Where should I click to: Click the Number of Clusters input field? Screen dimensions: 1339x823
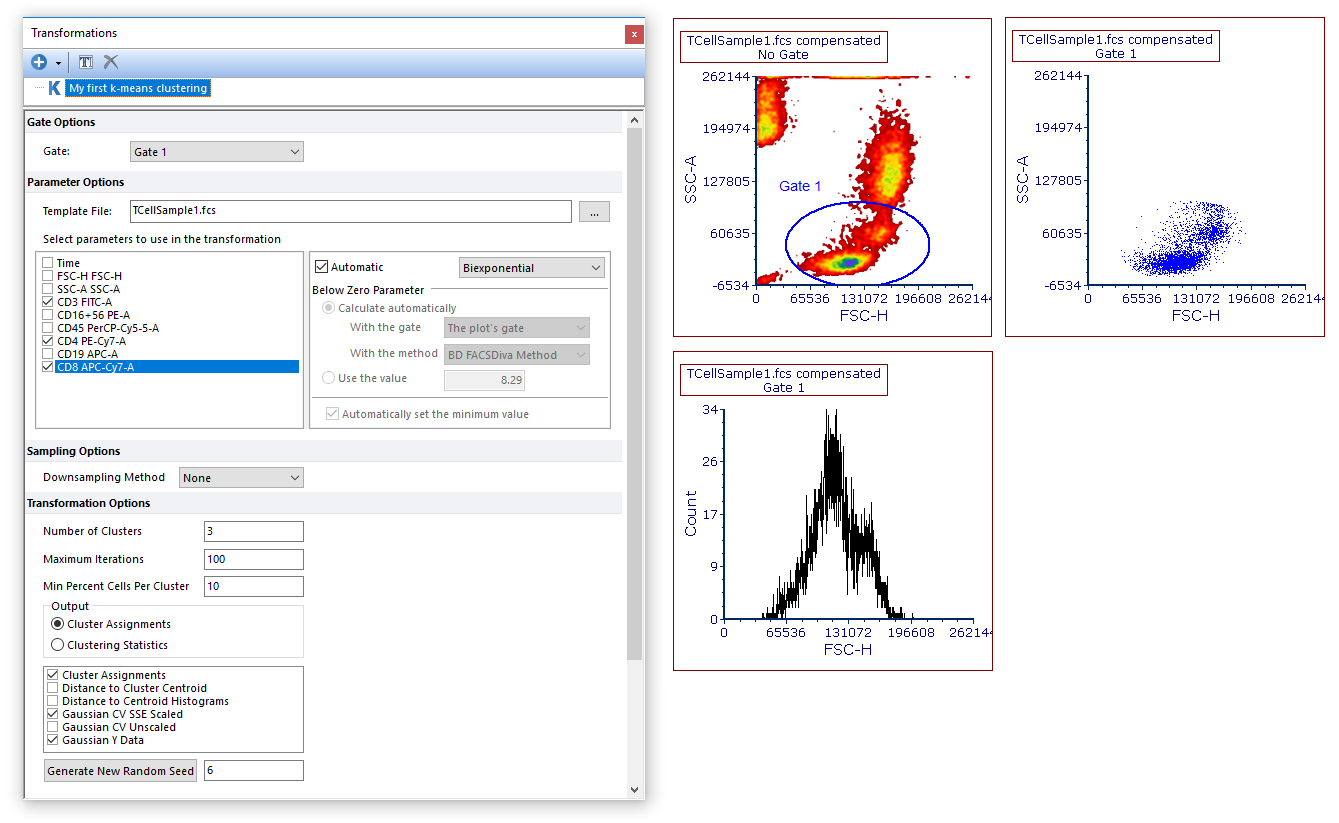pos(253,532)
